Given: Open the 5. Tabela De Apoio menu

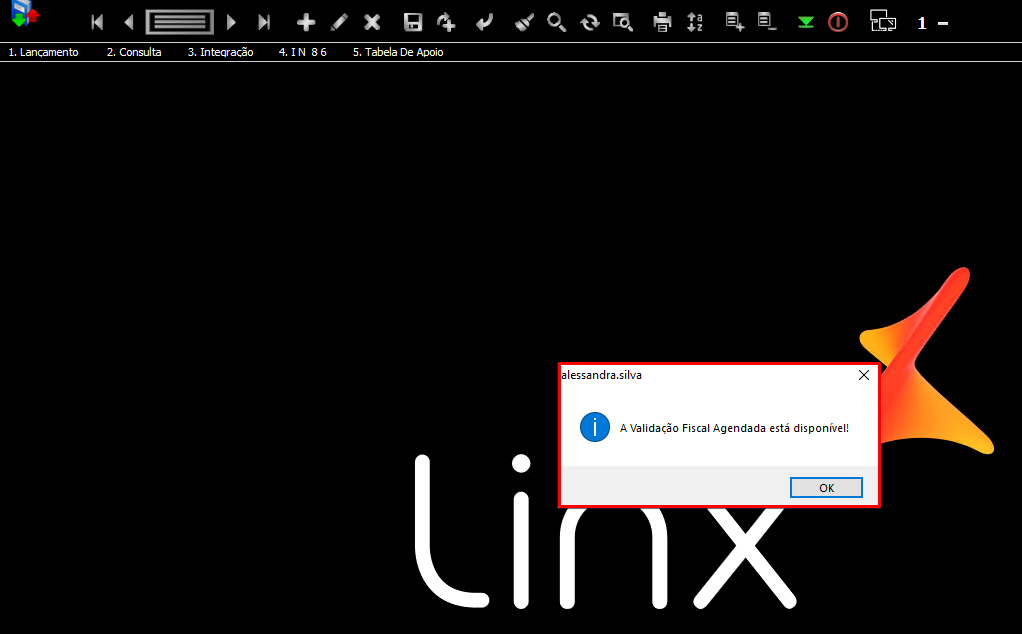Looking at the screenshot, I should [x=398, y=52].
